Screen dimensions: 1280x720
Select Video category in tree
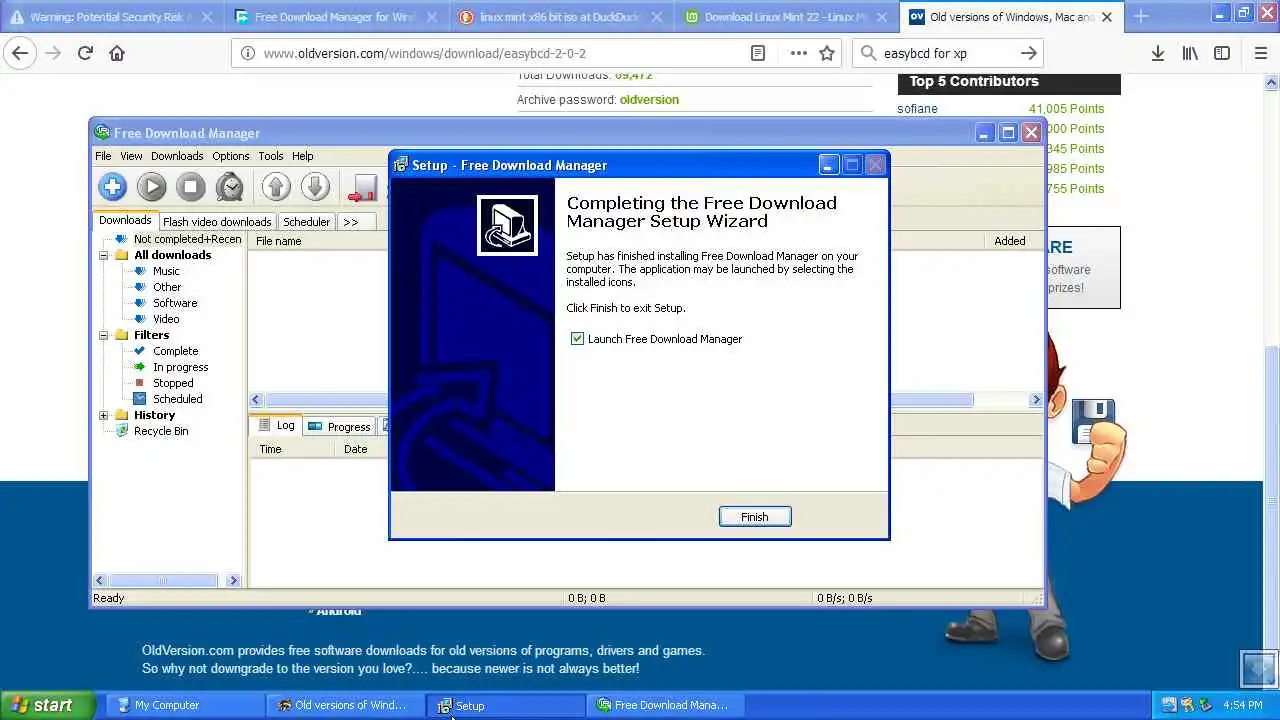tap(166, 319)
